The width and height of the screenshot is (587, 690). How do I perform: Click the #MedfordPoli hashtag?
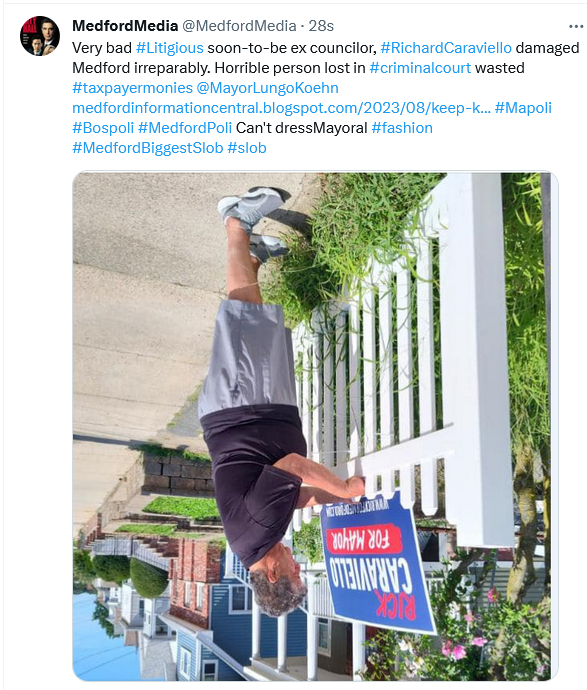tap(185, 128)
